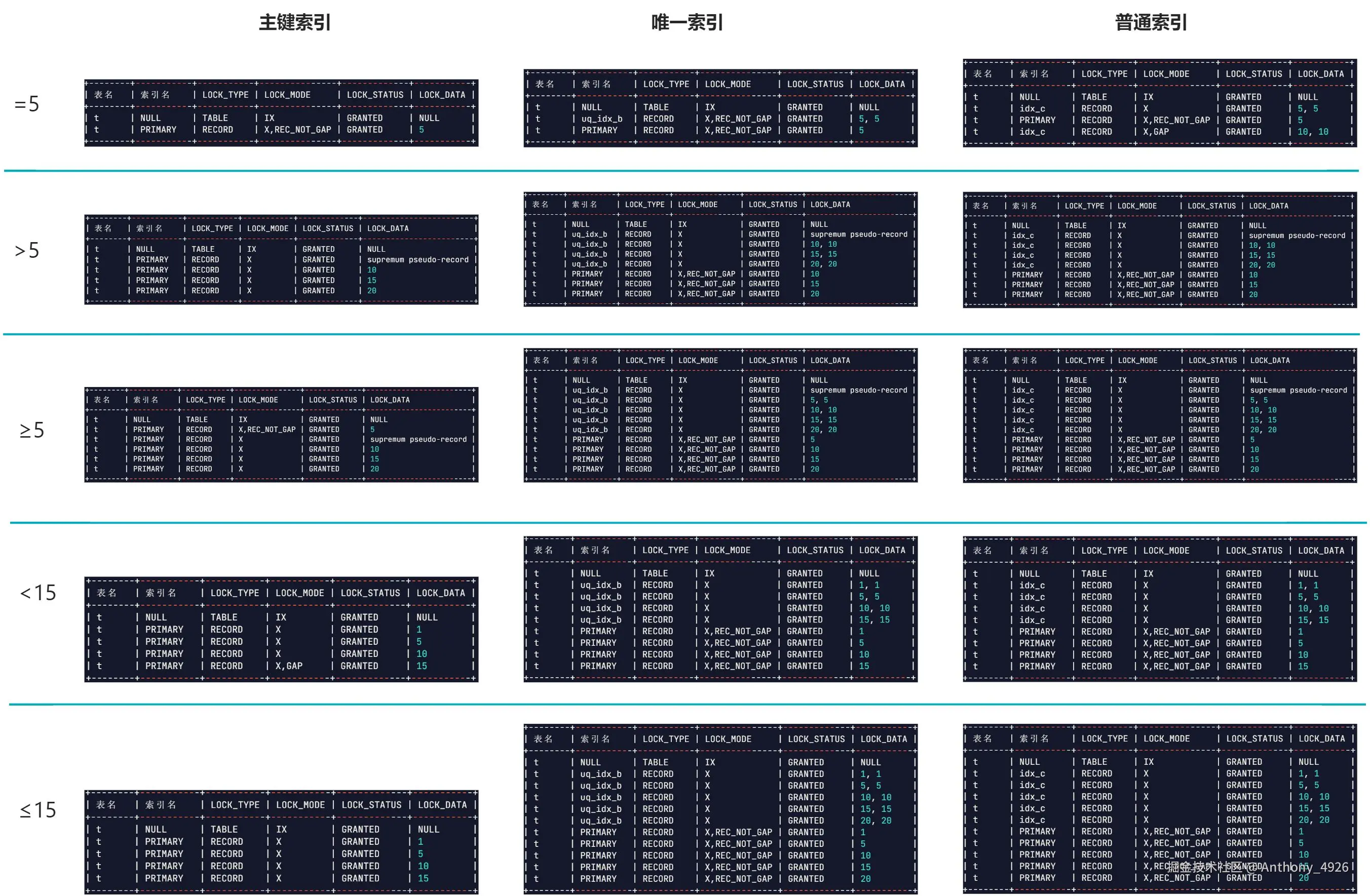Click the ≥5 row label
The height and width of the screenshot is (896, 1370).
pyautogui.click(x=31, y=430)
